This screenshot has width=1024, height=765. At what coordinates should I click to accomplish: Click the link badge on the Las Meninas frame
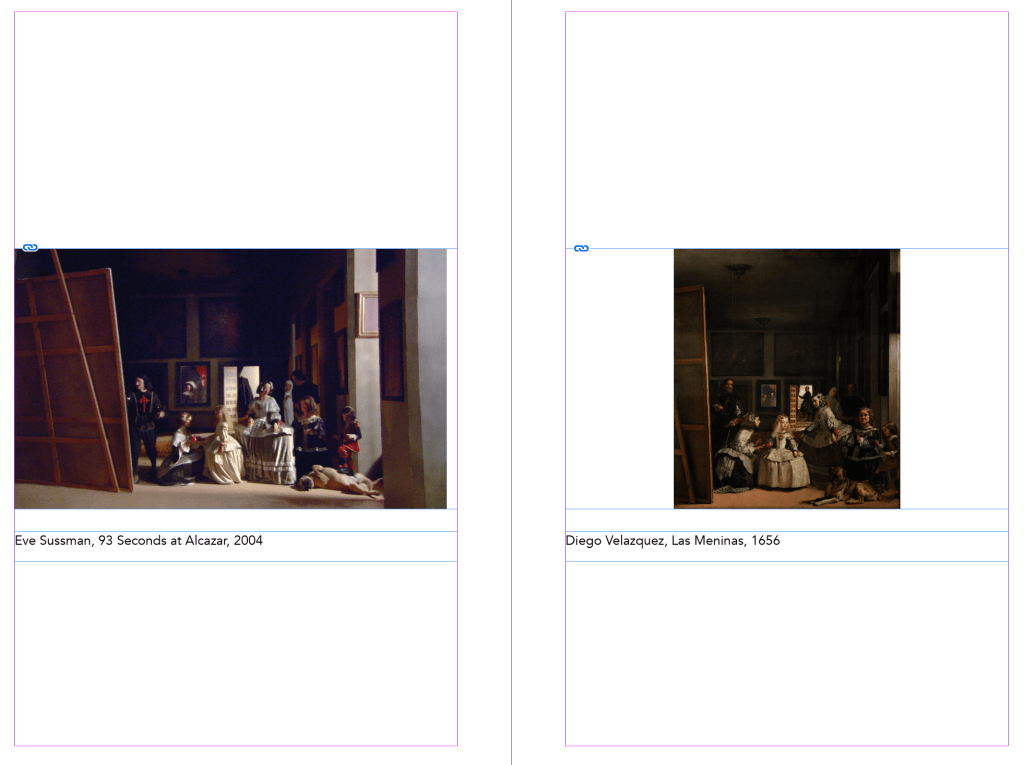coord(581,248)
